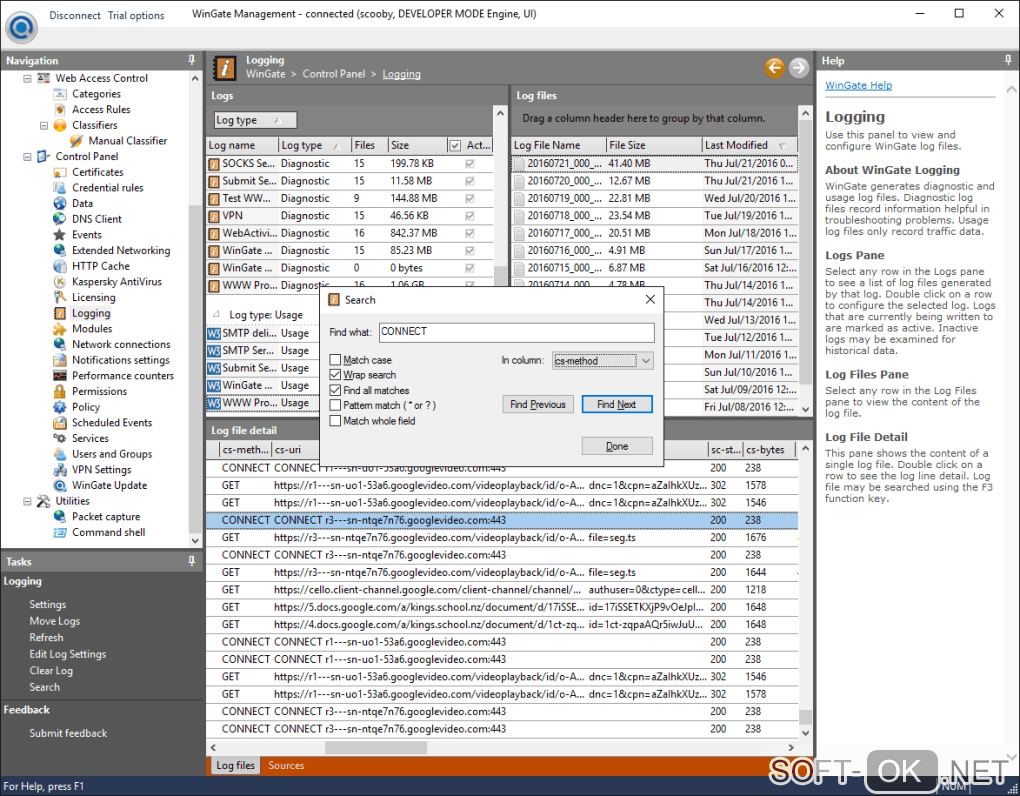Toggle active checkbox for Test WW... log
This screenshot has width=1020, height=796.
(470, 198)
